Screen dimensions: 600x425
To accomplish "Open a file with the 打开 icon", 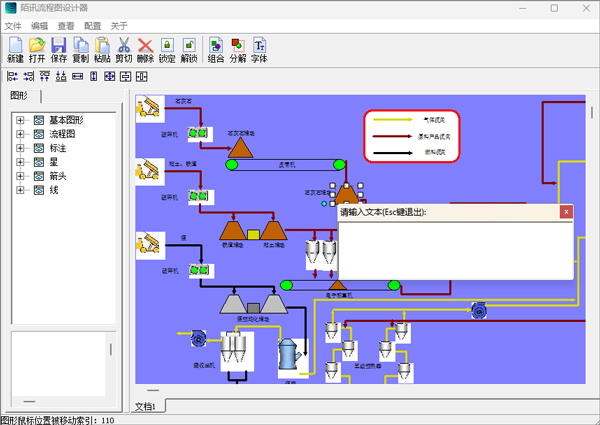I will [37, 46].
